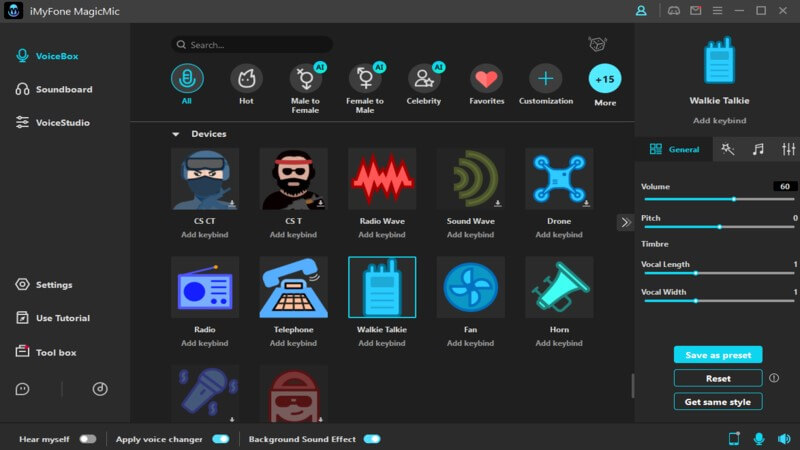The width and height of the screenshot is (800, 450).
Task: Open Use Tutorial
Action: pyautogui.click(x=53, y=318)
